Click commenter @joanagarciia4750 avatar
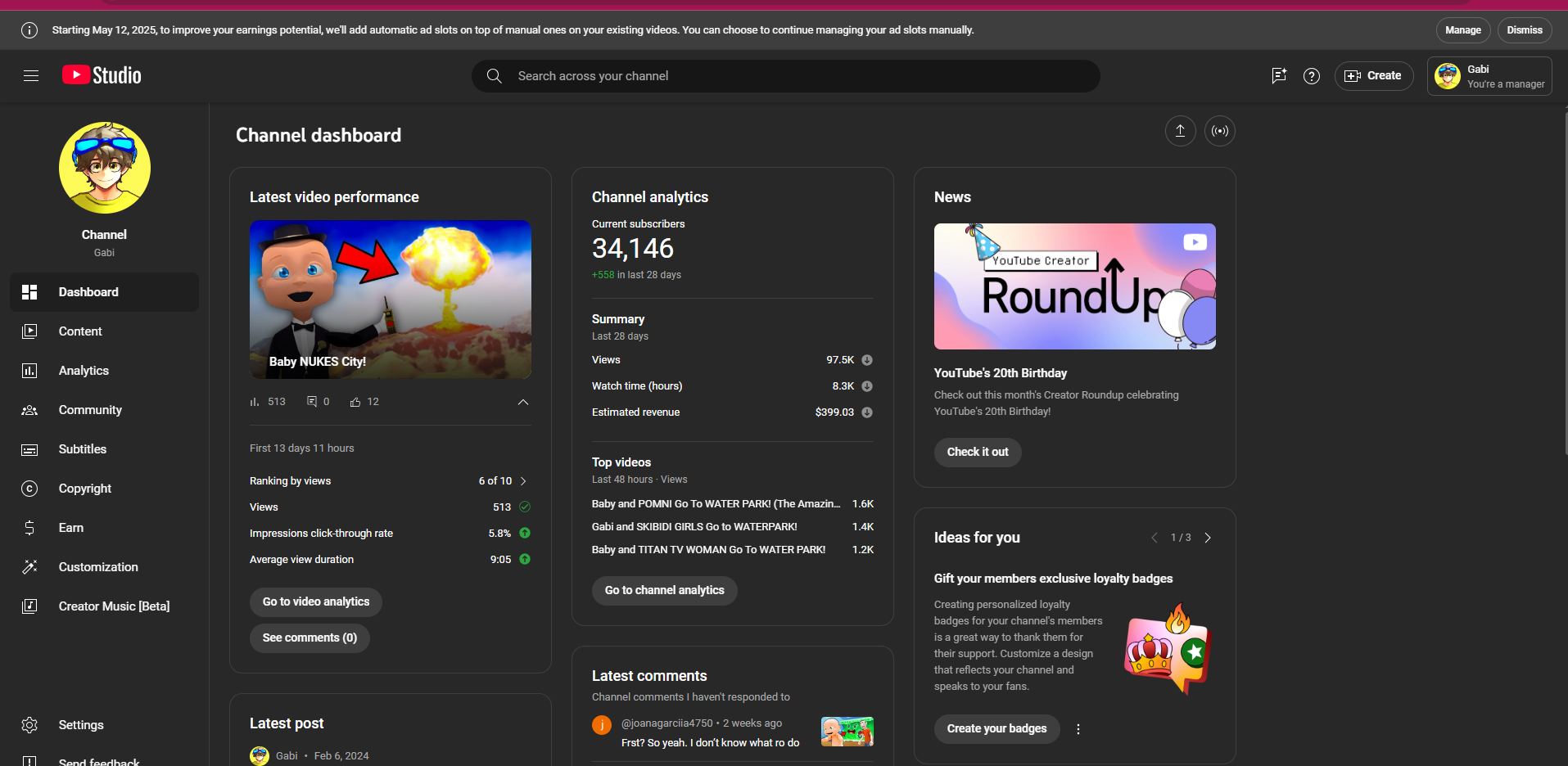This screenshot has height=766, width=1568. click(x=602, y=725)
